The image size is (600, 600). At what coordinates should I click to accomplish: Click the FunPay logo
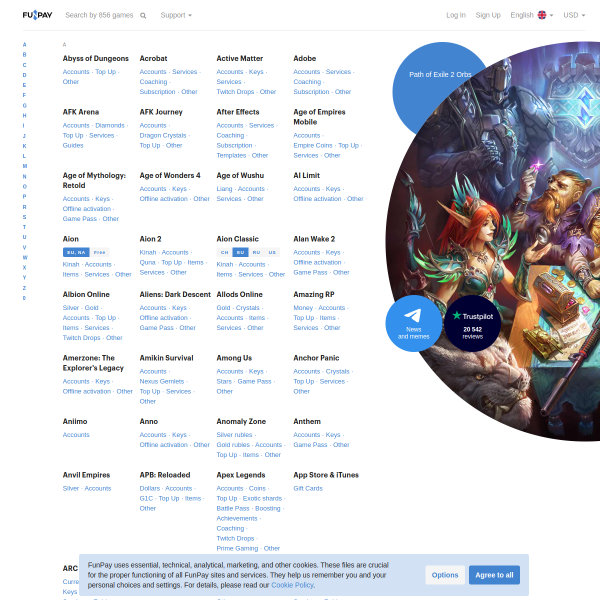click(37, 15)
